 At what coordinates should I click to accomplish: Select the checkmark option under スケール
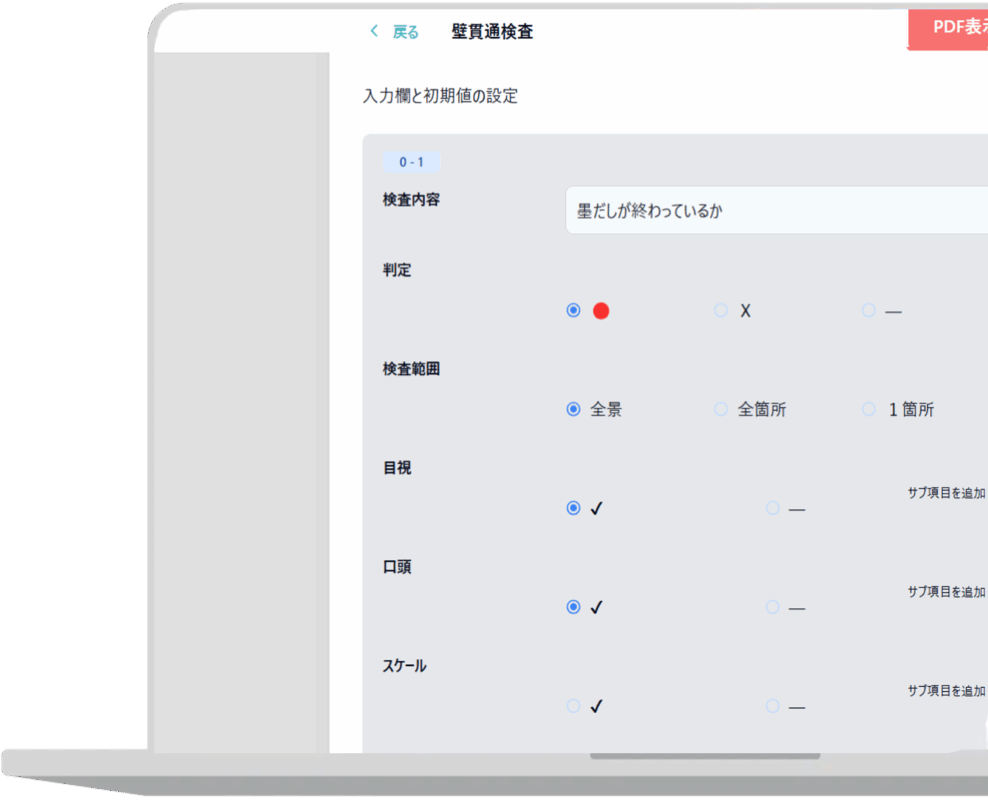coord(573,706)
